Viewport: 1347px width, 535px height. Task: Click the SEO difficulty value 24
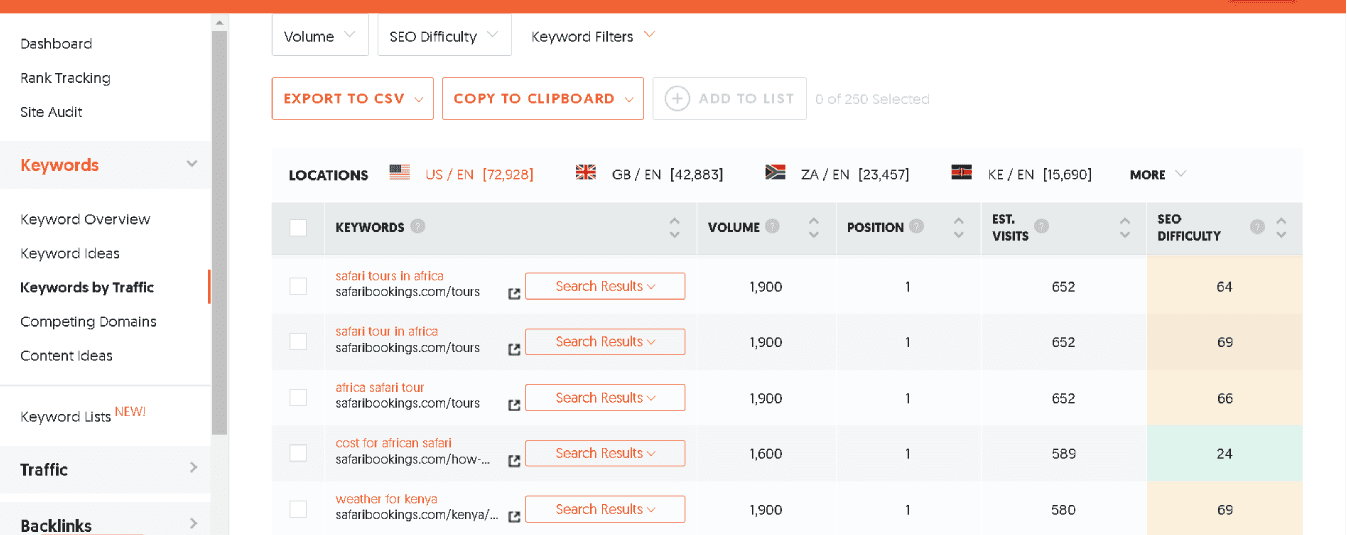click(1224, 453)
